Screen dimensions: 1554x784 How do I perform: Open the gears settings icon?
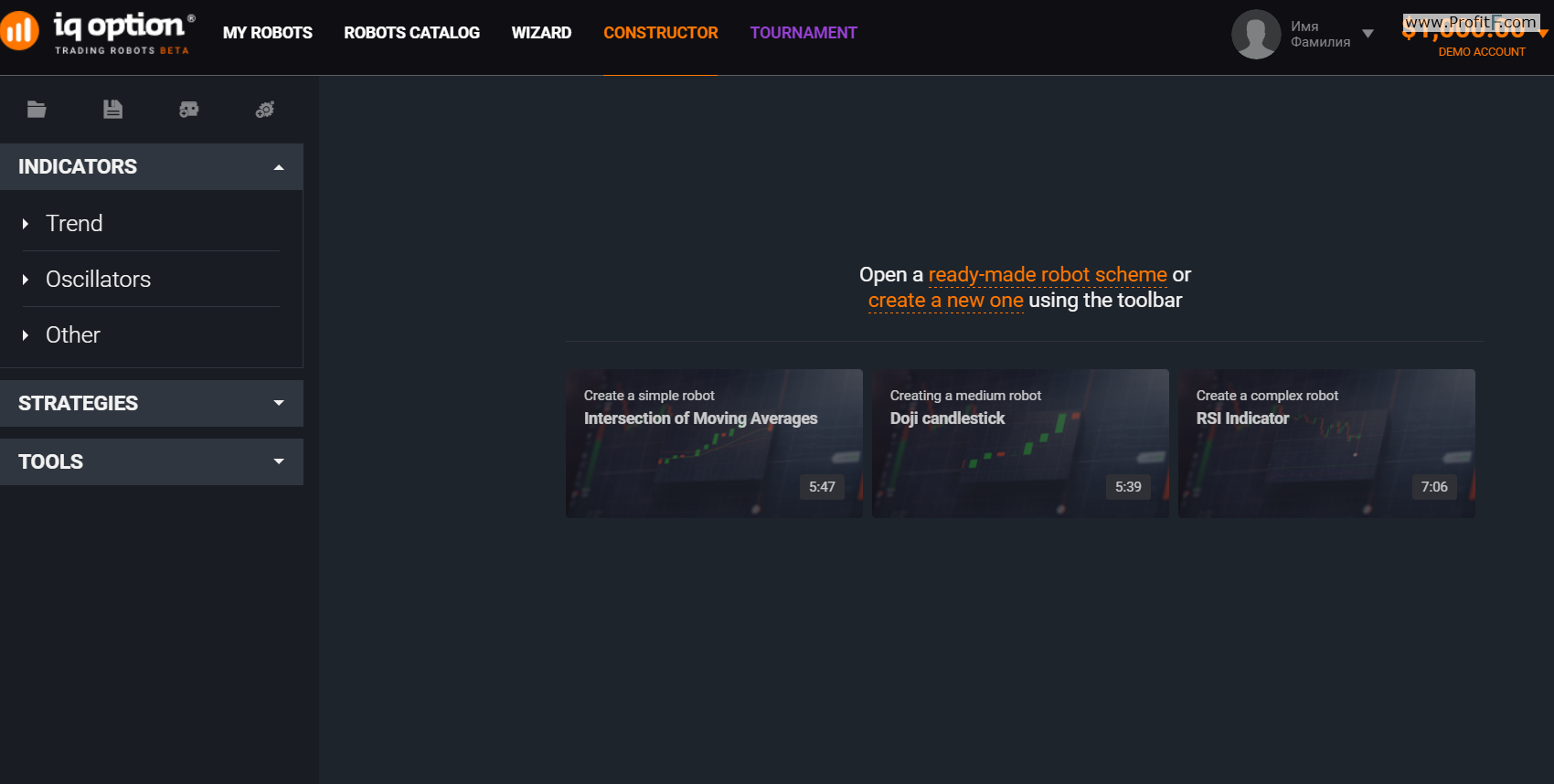click(x=265, y=110)
